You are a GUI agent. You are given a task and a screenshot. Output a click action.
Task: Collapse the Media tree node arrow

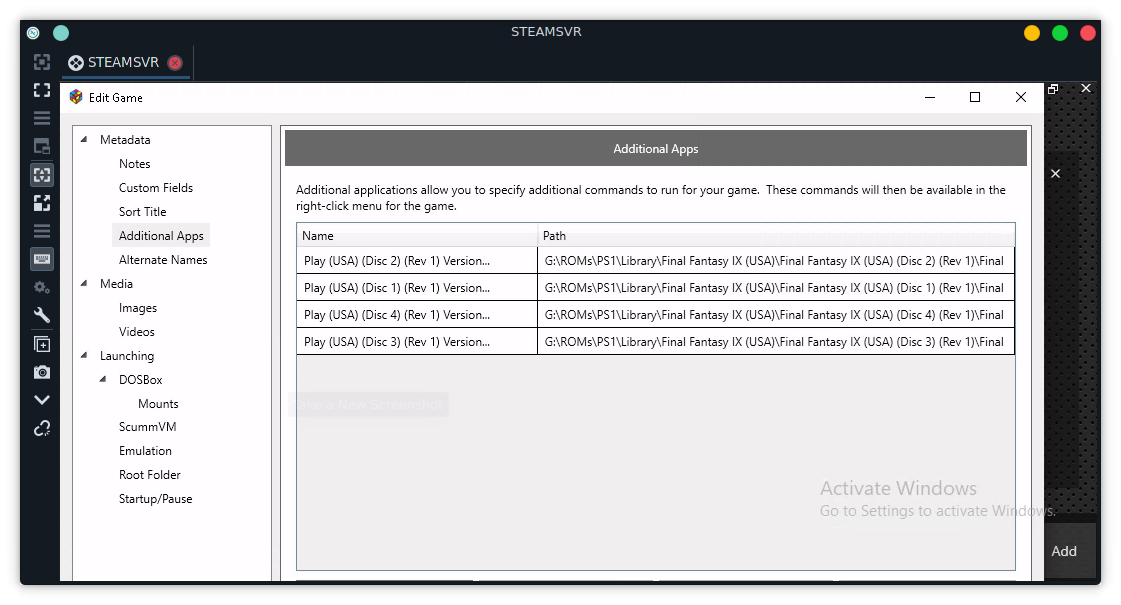pyautogui.click(x=84, y=283)
